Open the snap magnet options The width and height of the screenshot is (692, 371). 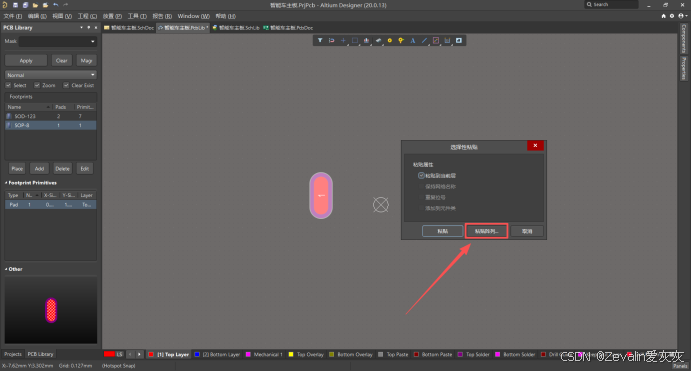[331, 41]
